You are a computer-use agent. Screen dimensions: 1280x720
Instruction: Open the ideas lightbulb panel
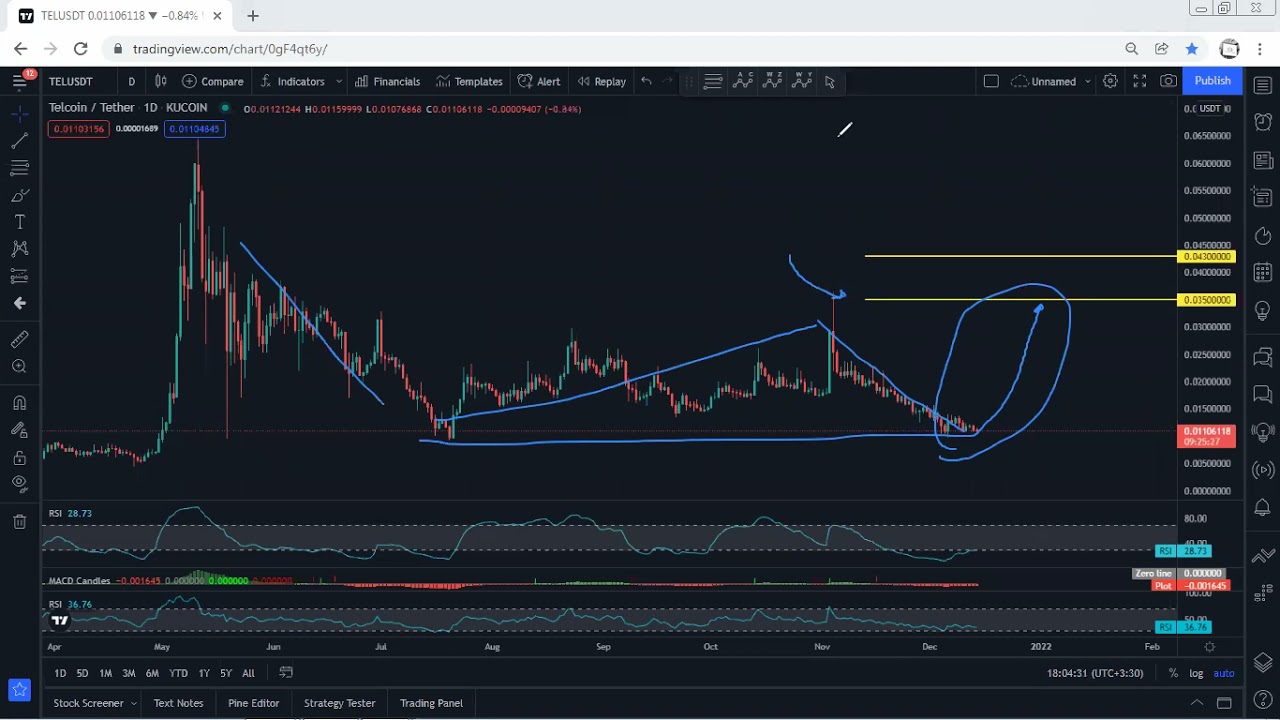pyautogui.click(x=1262, y=311)
